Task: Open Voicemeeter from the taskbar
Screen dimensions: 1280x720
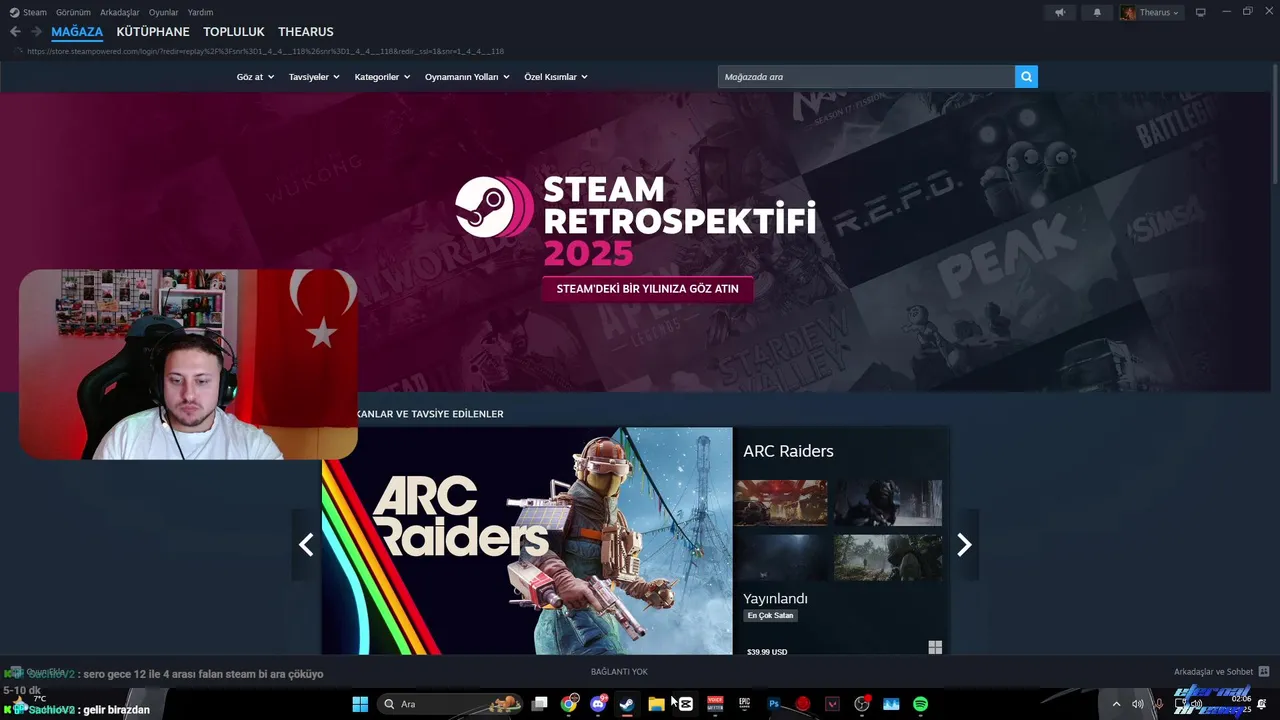Action: (715, 704)
